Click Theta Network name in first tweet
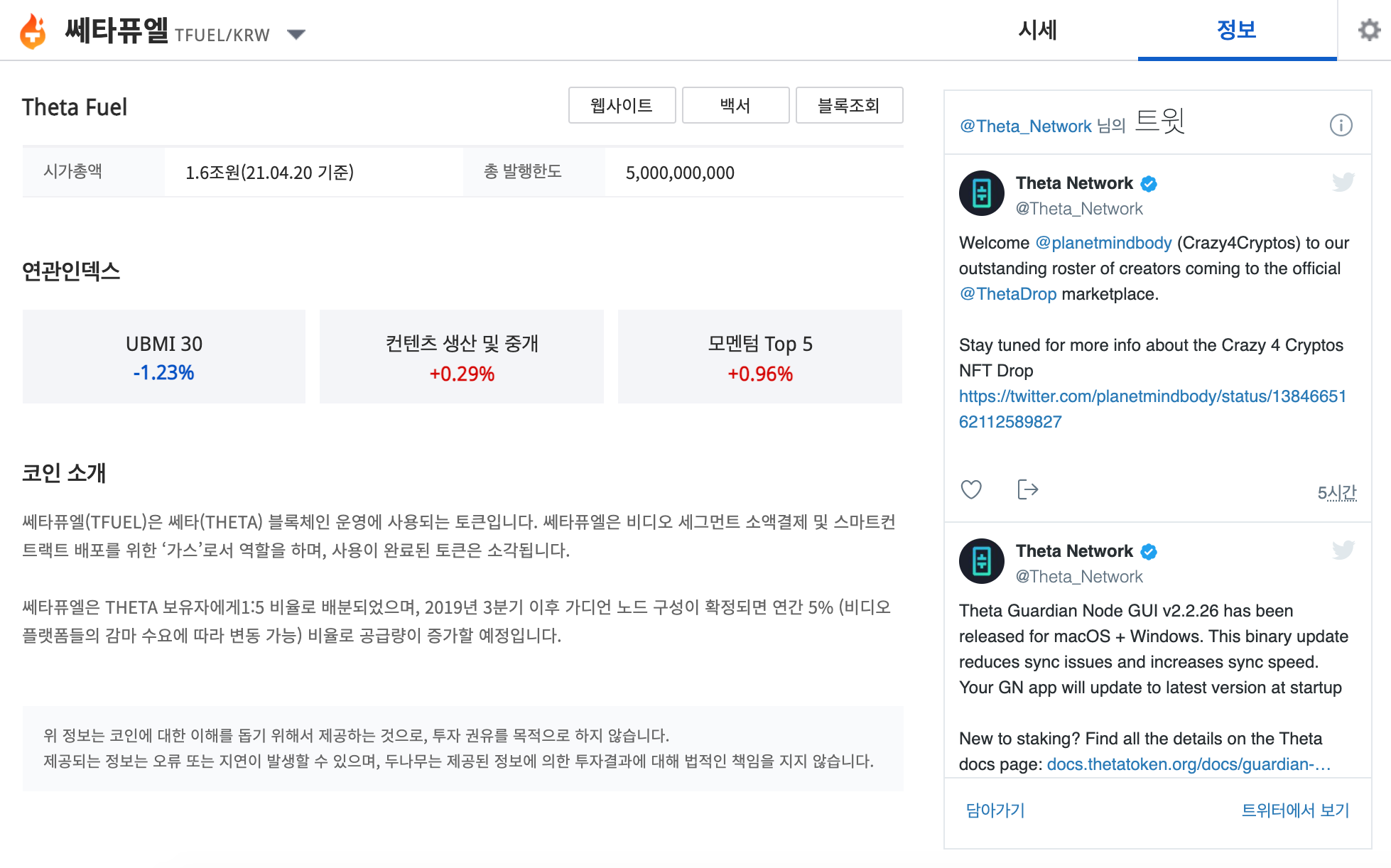The height and width of the screenshot is (868, 1391). (x=1074, y=183)
